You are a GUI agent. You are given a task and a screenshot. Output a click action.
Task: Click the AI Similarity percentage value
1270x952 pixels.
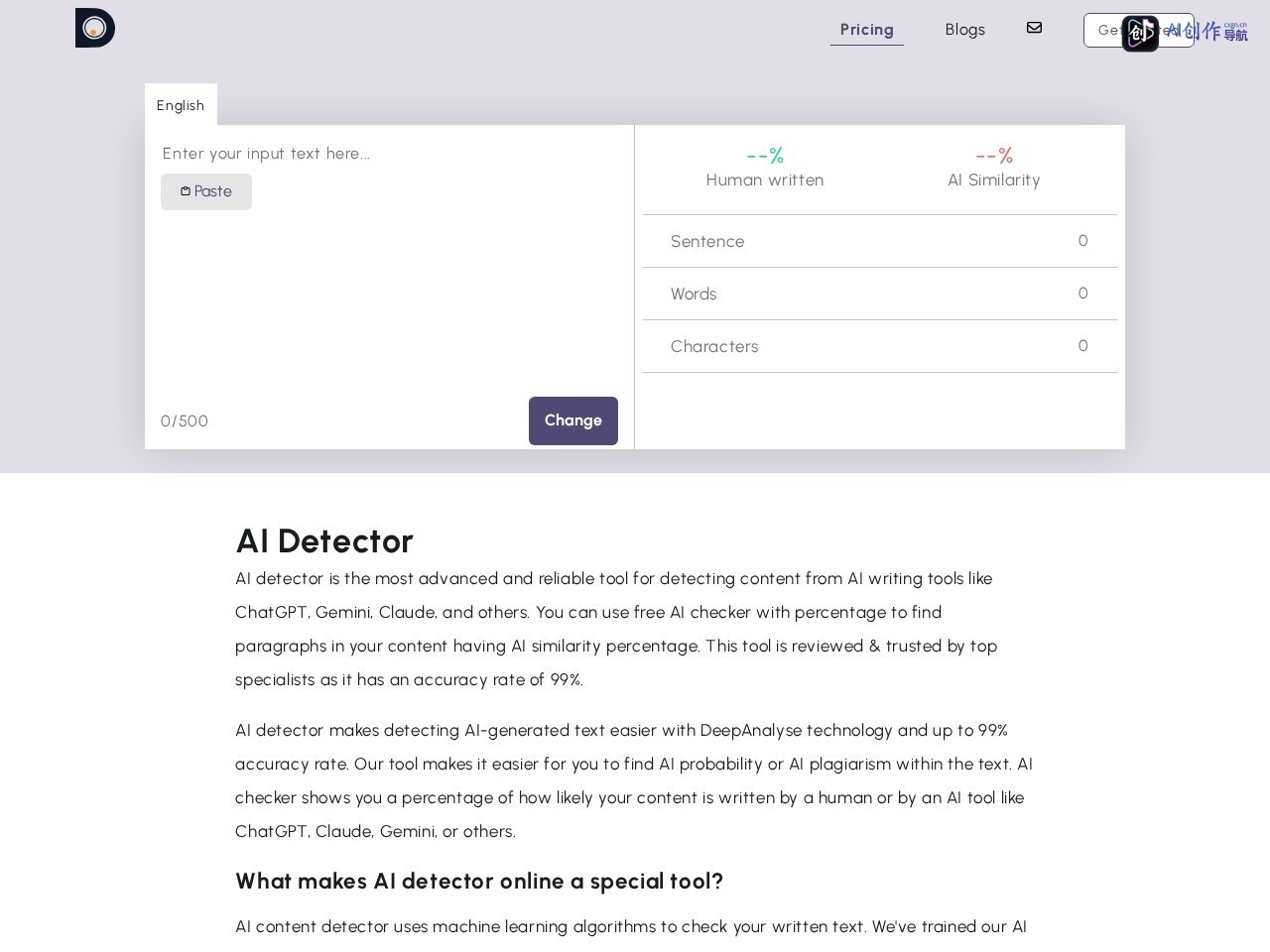(x=994, y=156)
